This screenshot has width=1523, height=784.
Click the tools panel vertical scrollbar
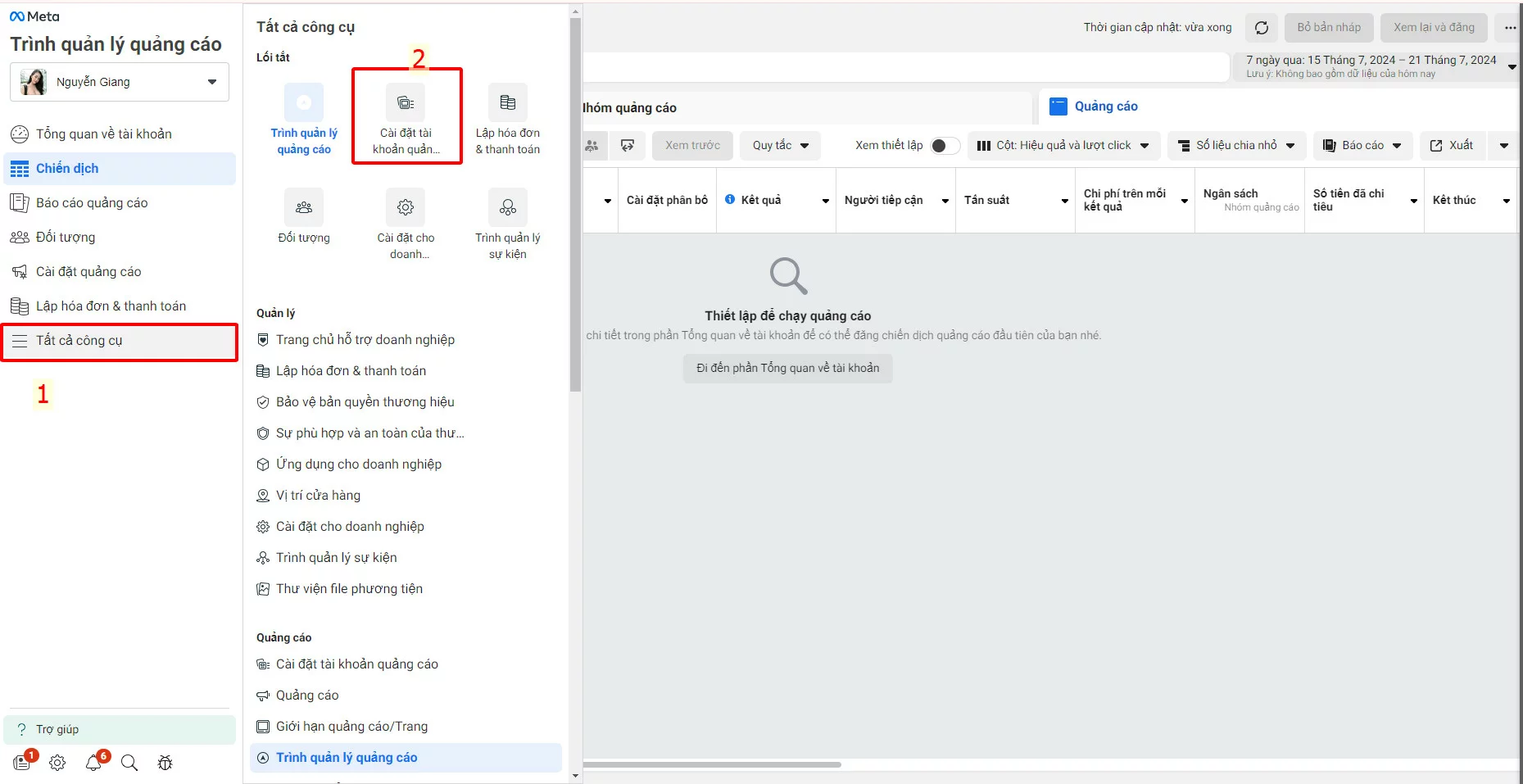click(575, 205)
